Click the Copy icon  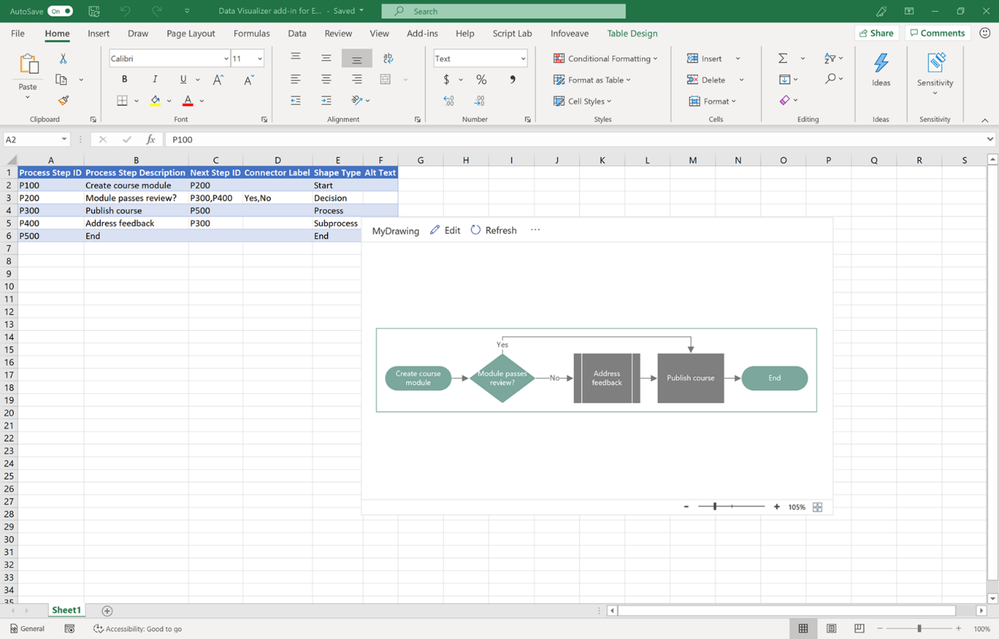click(x=62, y=80)
